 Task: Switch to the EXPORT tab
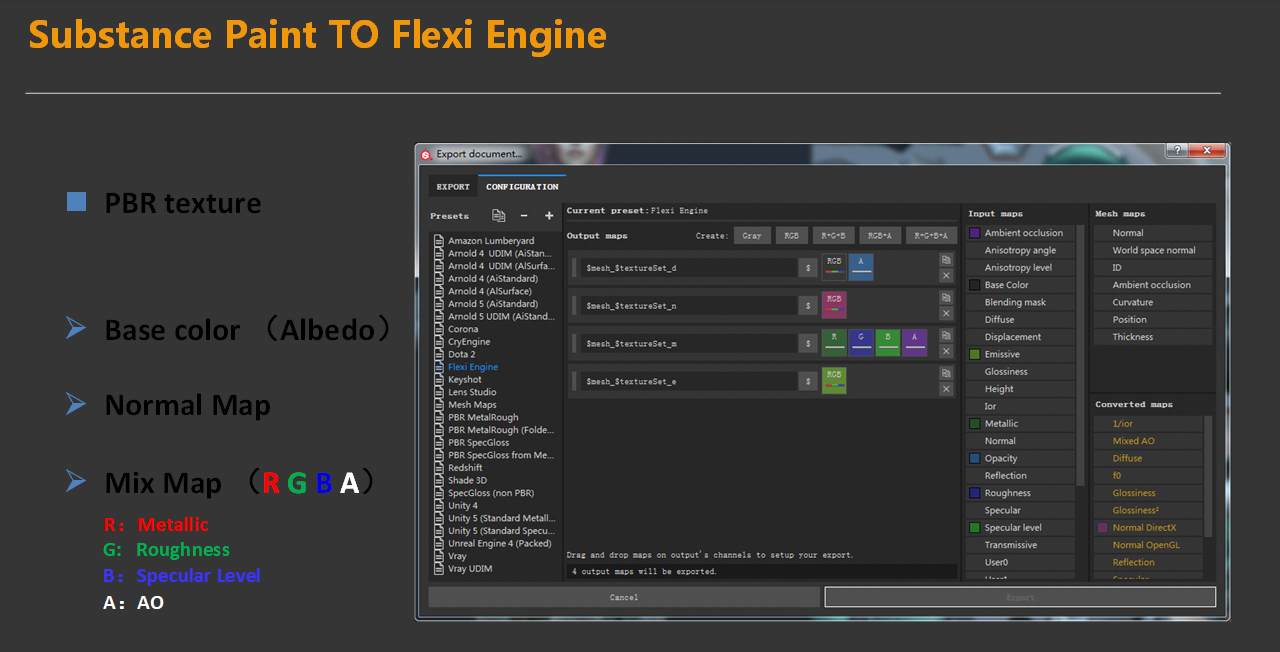tap(453, 187)
